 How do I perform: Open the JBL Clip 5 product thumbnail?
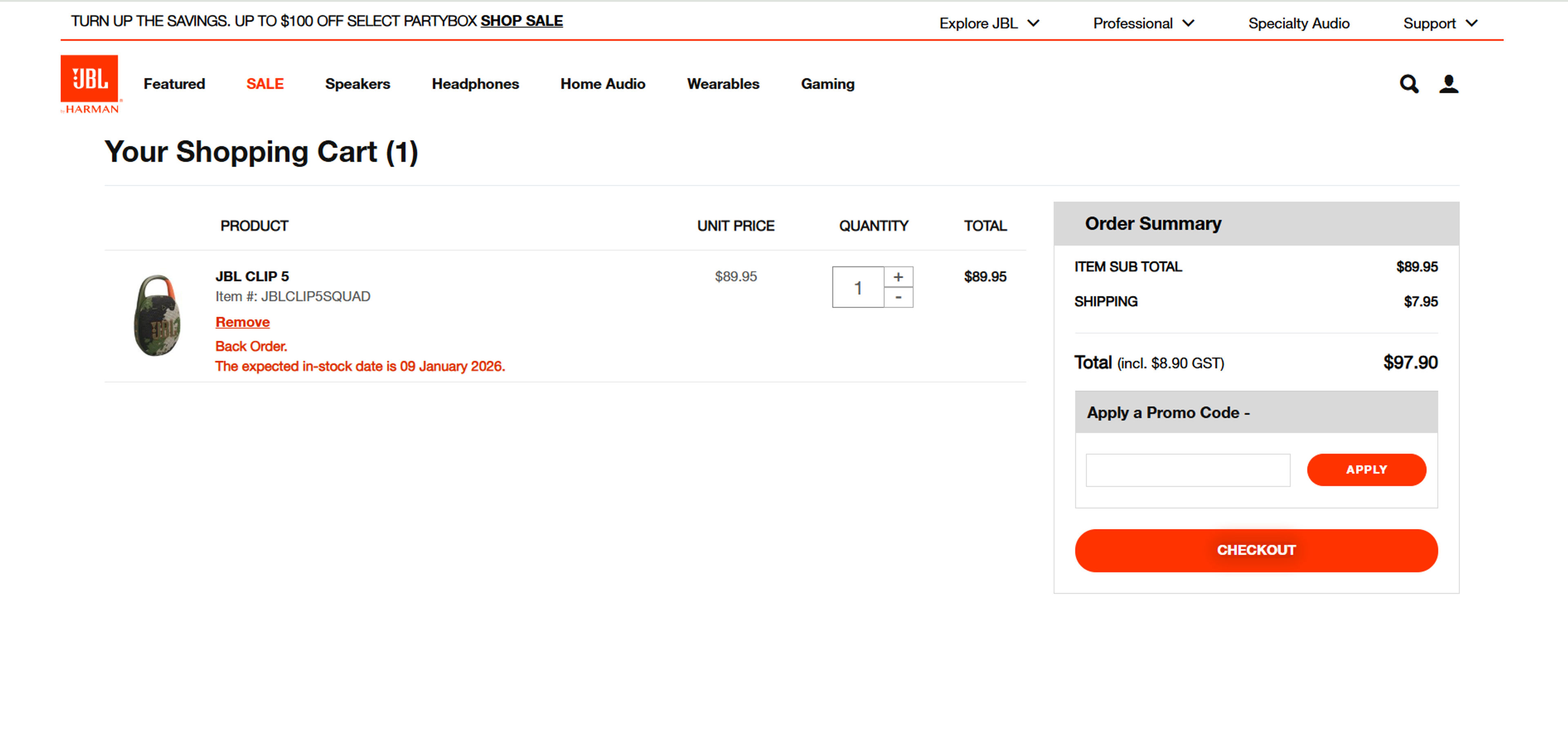pos(157,315)
